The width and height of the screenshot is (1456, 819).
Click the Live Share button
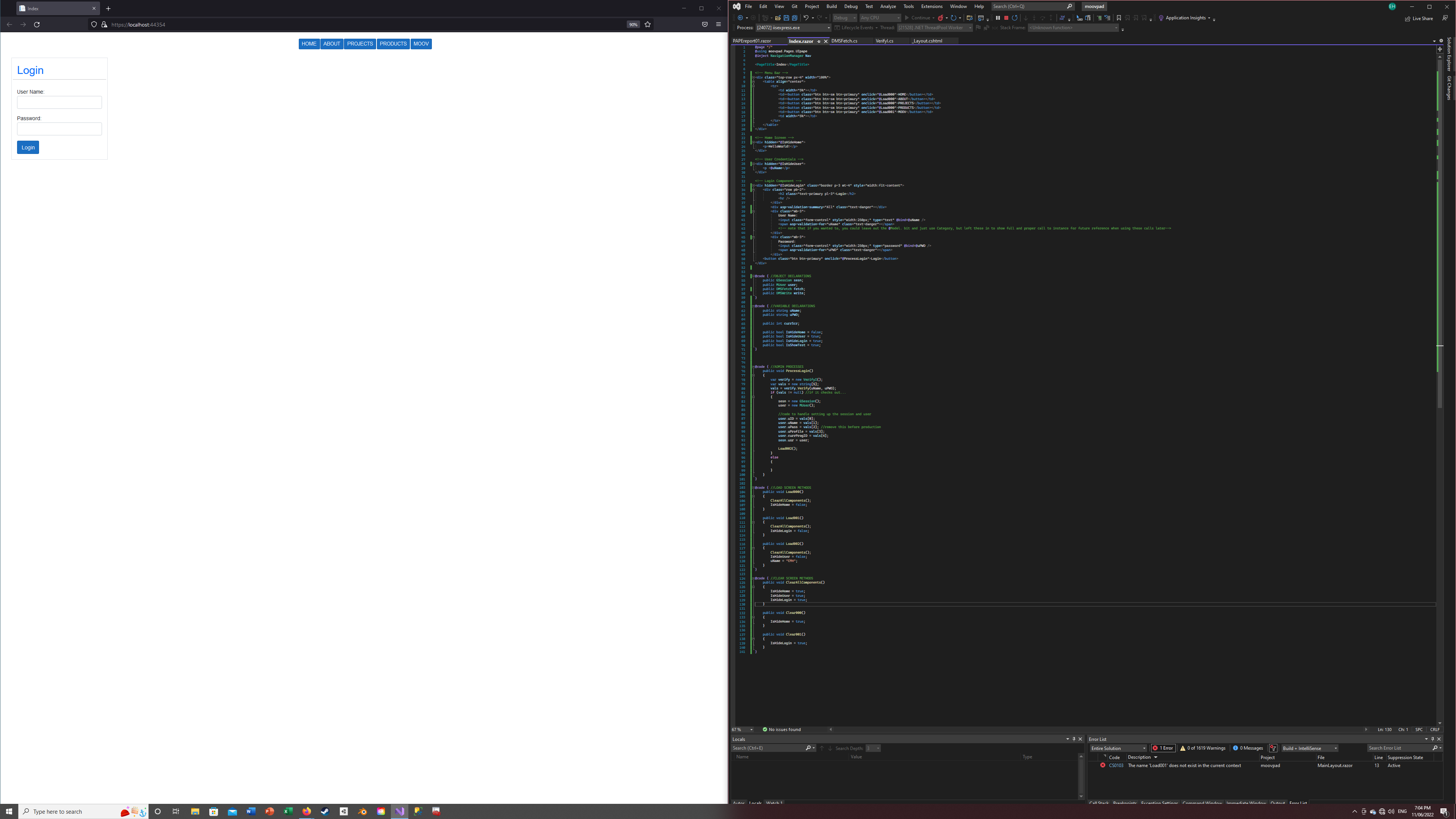pyautogui.click(x=1419, y=18)
